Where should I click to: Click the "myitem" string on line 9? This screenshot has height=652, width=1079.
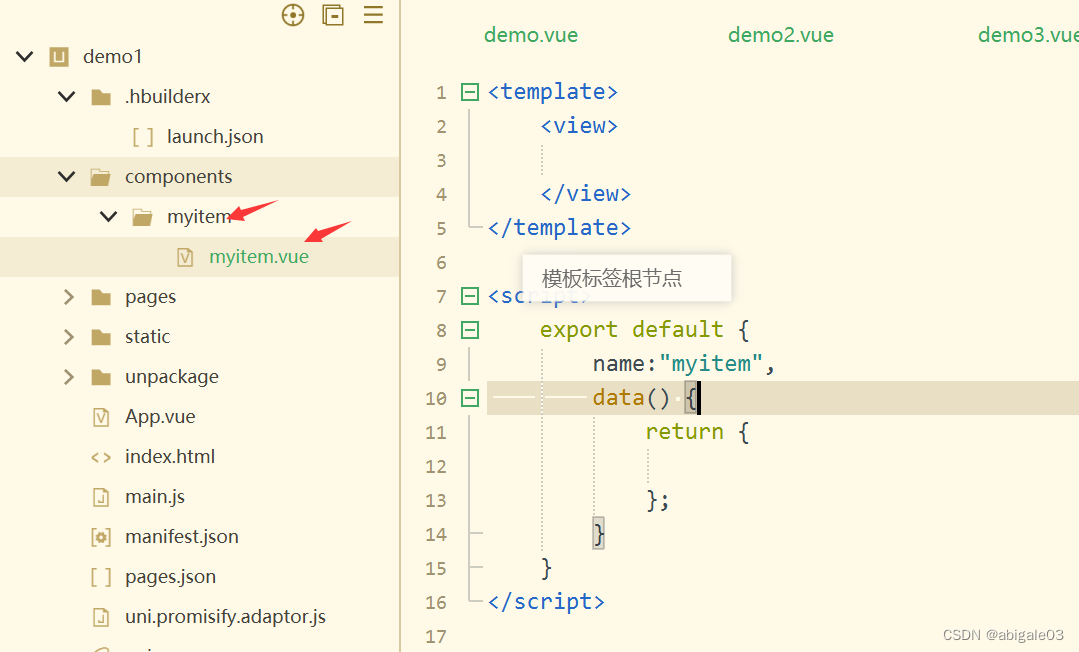[x=712, y=364]
